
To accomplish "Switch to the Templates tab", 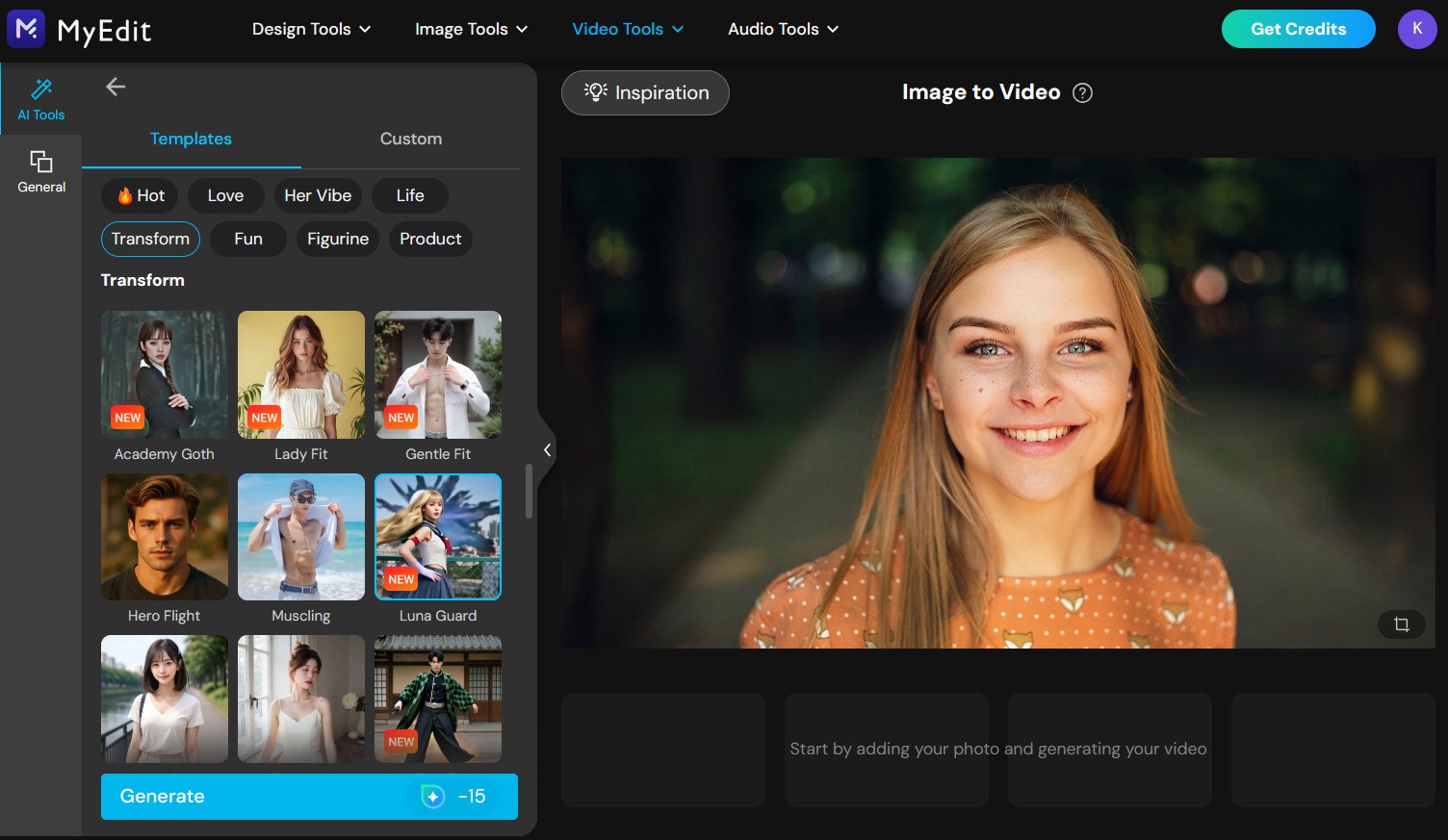I will (191, 139).
